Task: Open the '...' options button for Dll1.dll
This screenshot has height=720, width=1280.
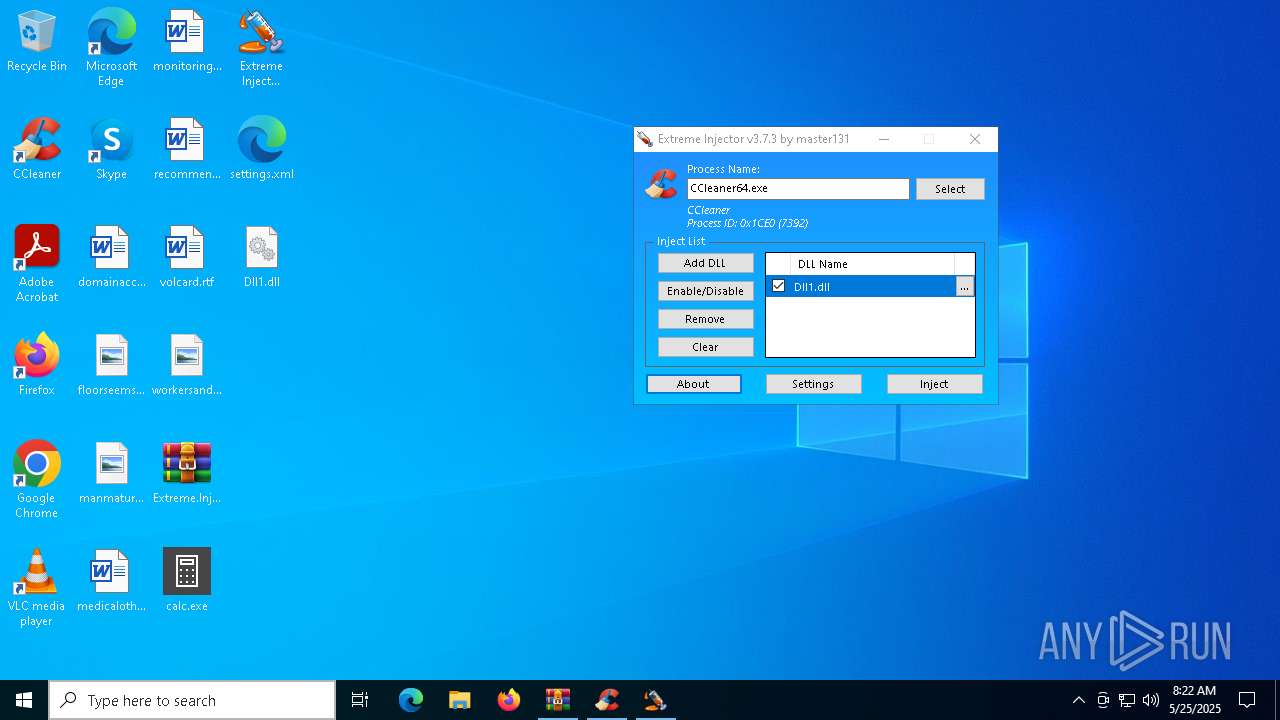Action: 964,287
